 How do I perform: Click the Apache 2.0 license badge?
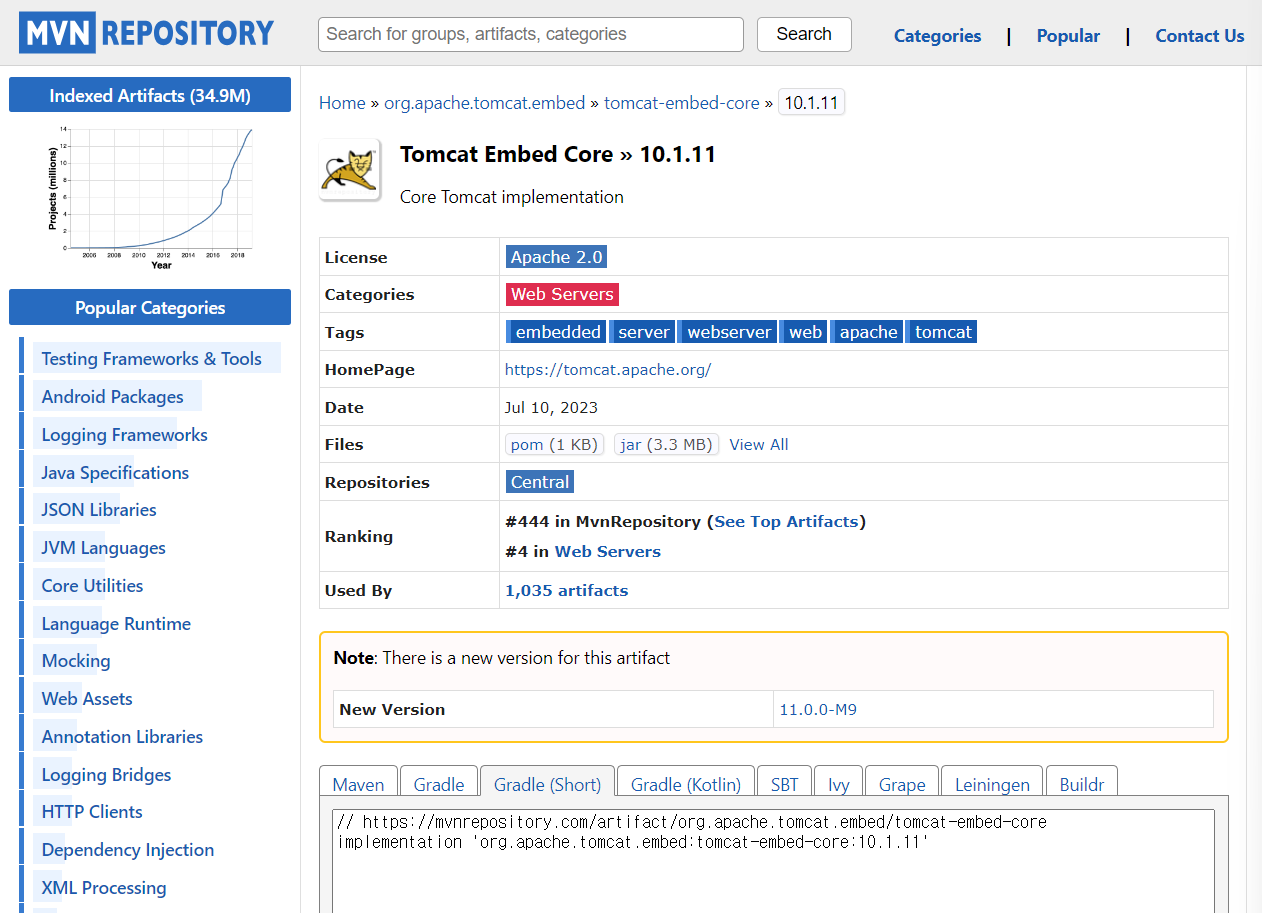(556, 257)
